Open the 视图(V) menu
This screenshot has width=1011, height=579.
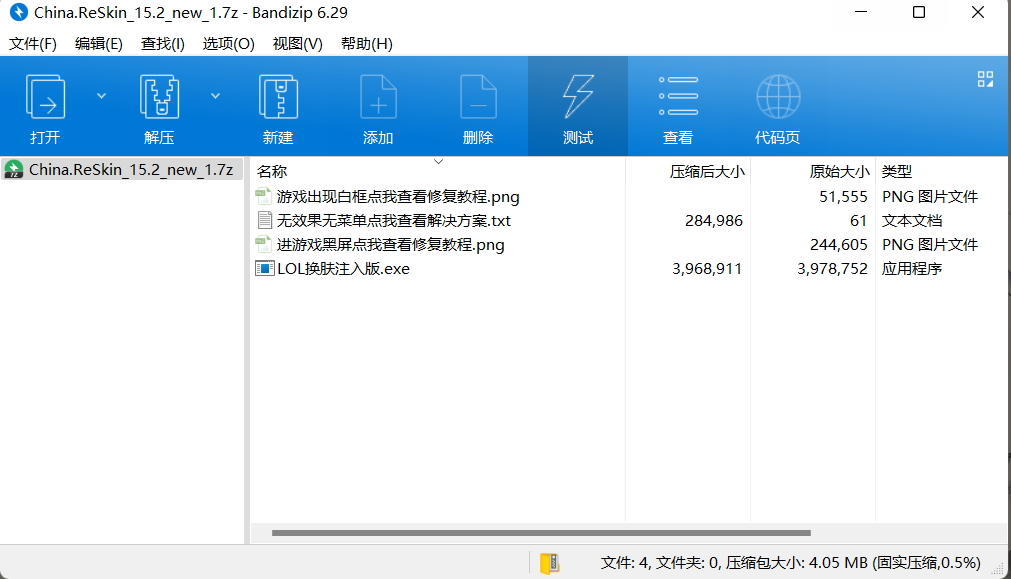point(297,44)
